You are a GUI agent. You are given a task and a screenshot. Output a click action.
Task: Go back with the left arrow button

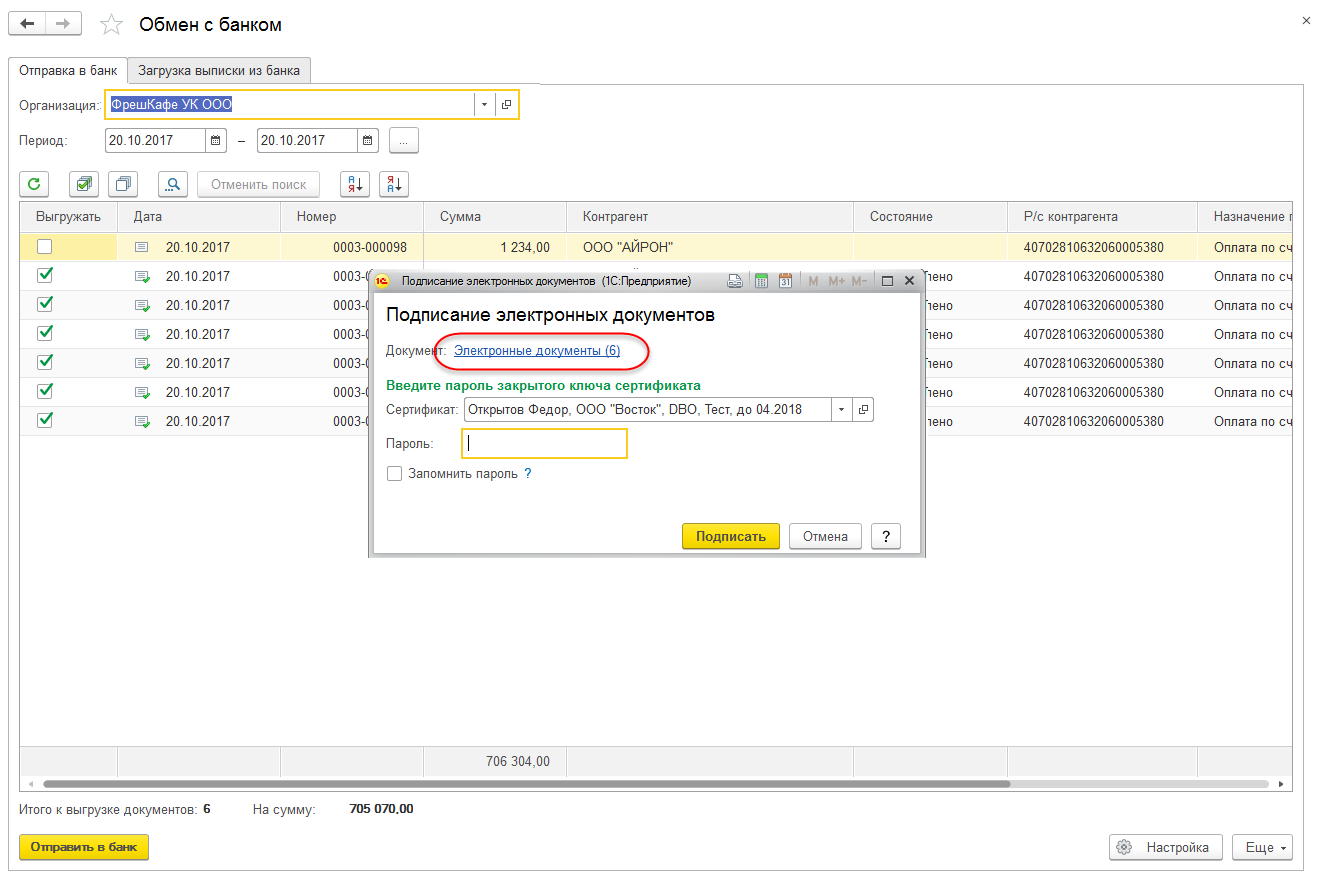pyautogui.click(x=27, y=23)
